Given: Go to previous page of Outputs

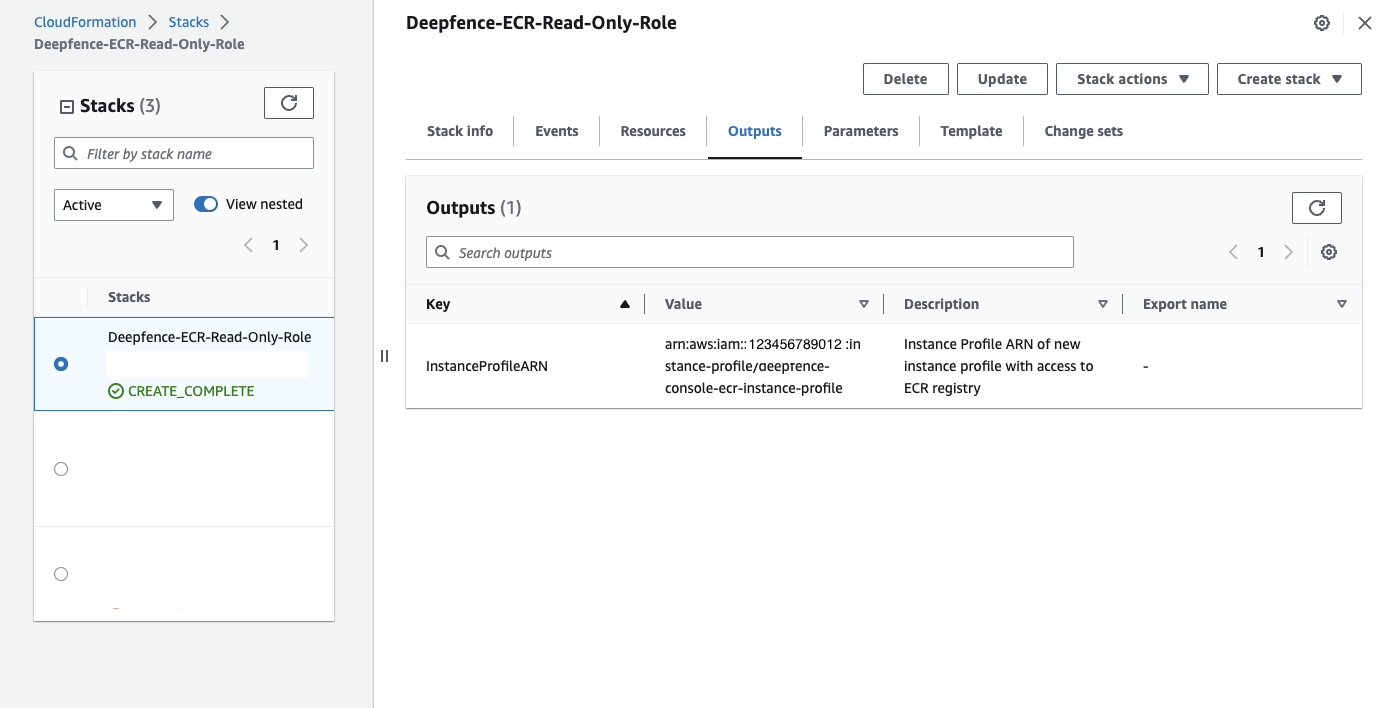Looking at the screenshot, I should click(x=1234, y=252).
